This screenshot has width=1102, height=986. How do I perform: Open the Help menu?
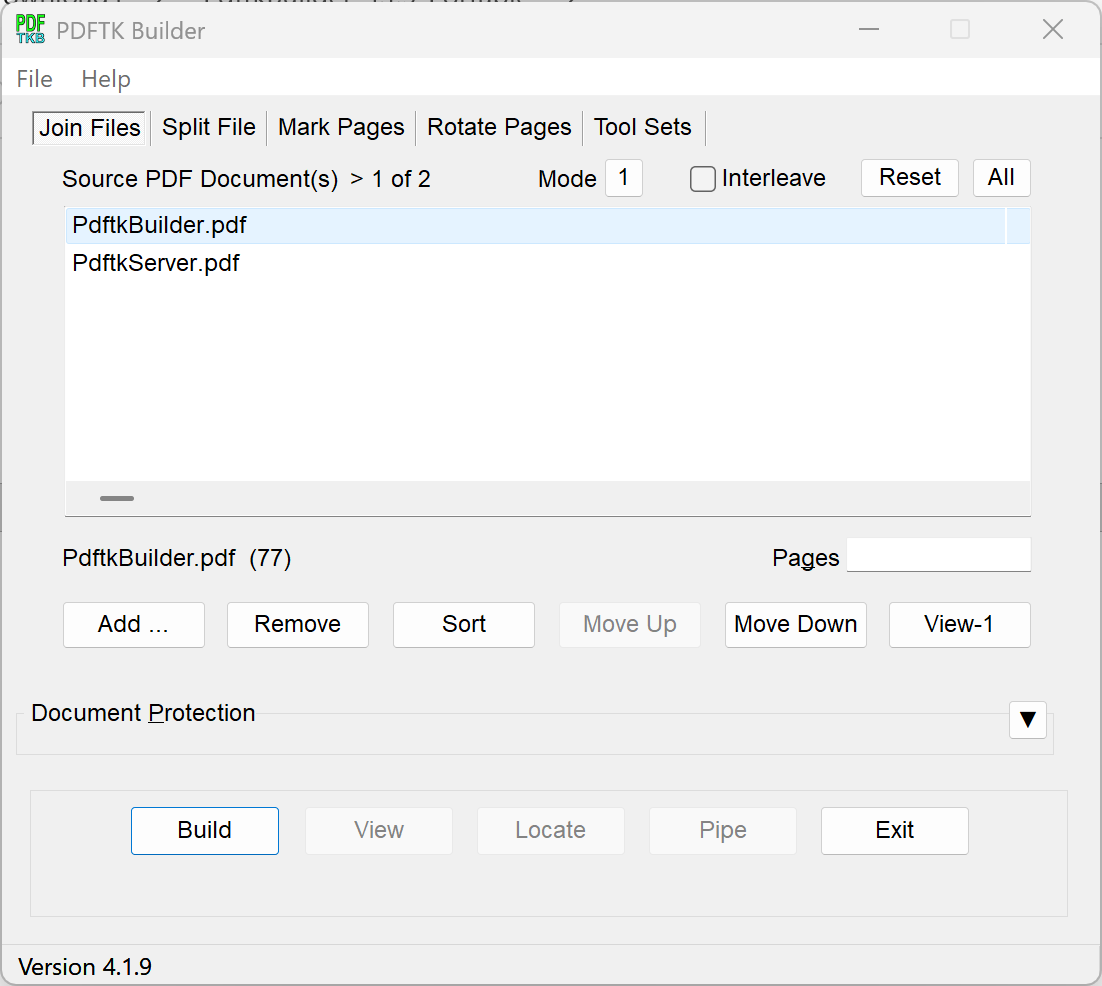click(x=106, y=79)
